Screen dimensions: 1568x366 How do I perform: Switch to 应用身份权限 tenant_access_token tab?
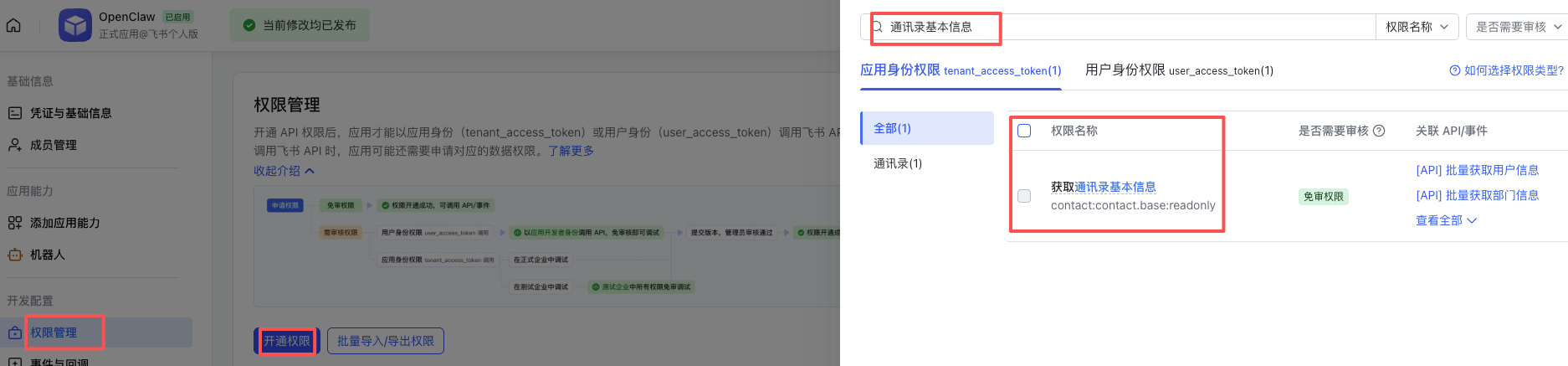[961, 70]
